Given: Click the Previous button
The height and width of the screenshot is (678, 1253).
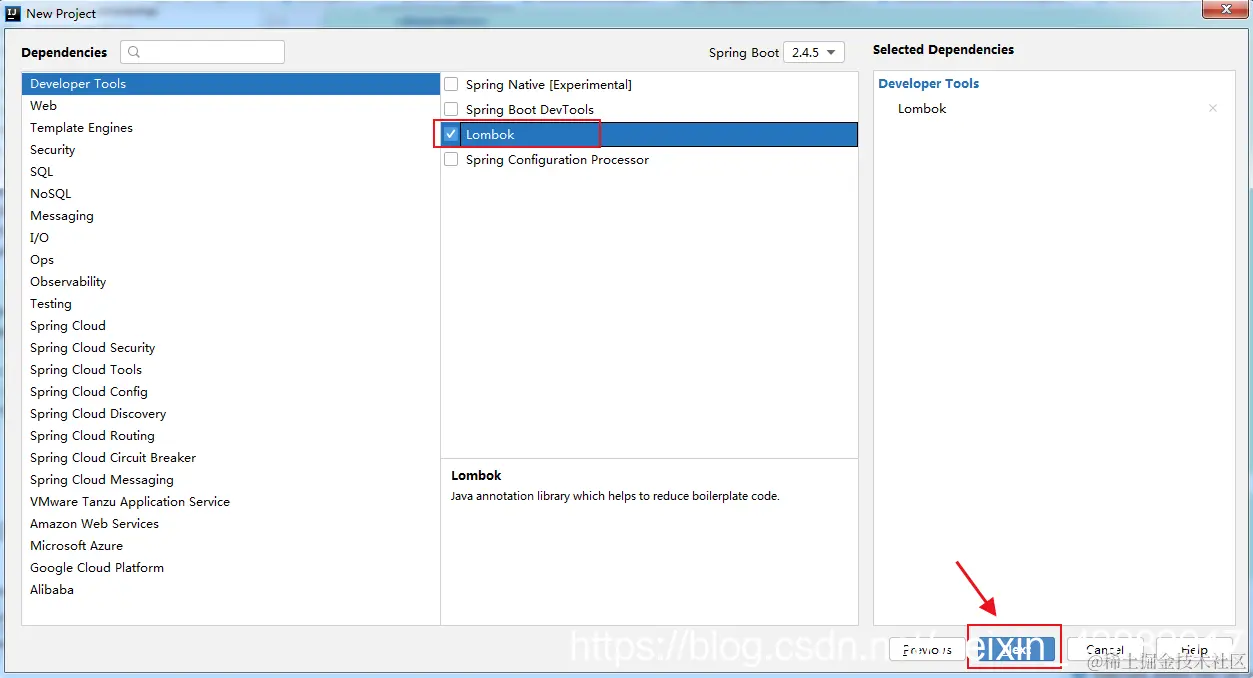Looking at the screenshot, I should coord(927,650).
